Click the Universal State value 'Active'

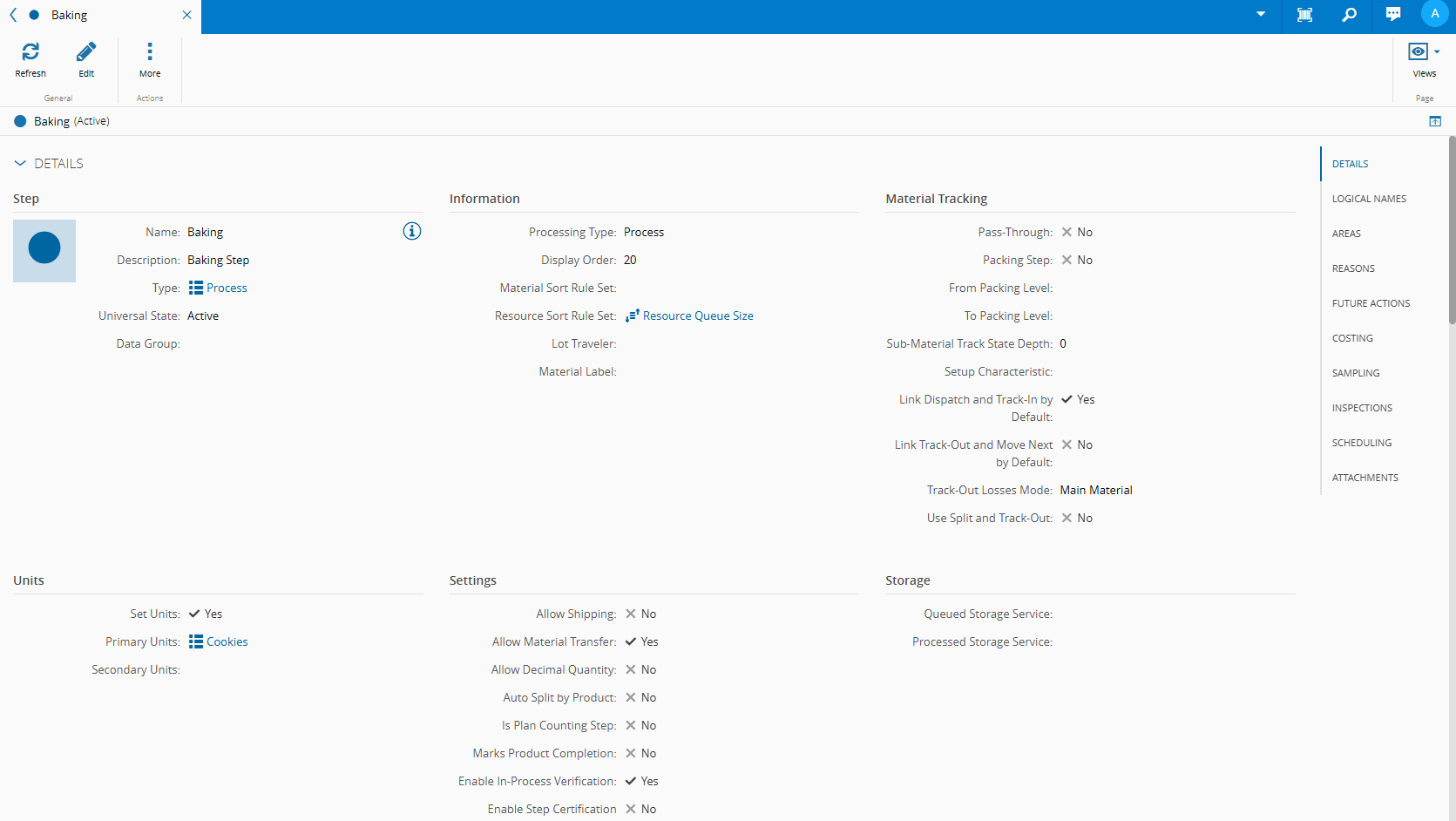203,316
